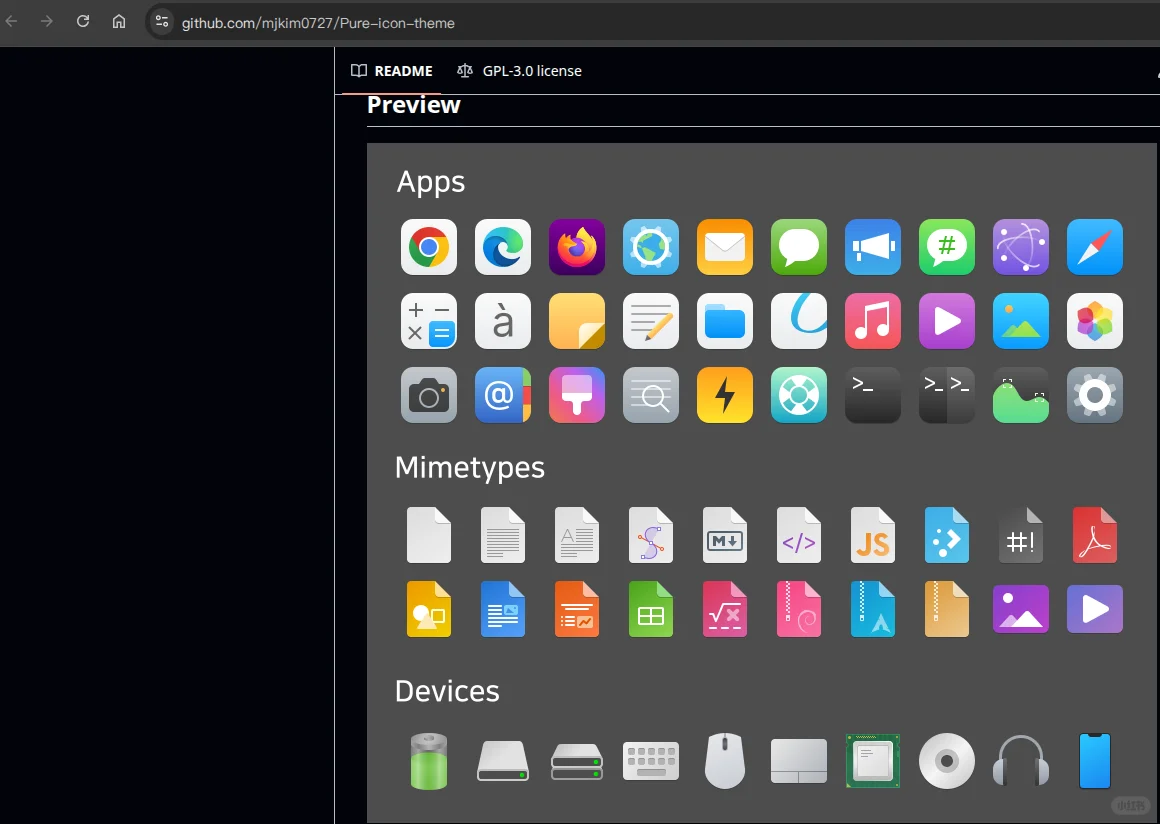
Task: Go back using browser back arrow
Action: (x=11, y=21)
